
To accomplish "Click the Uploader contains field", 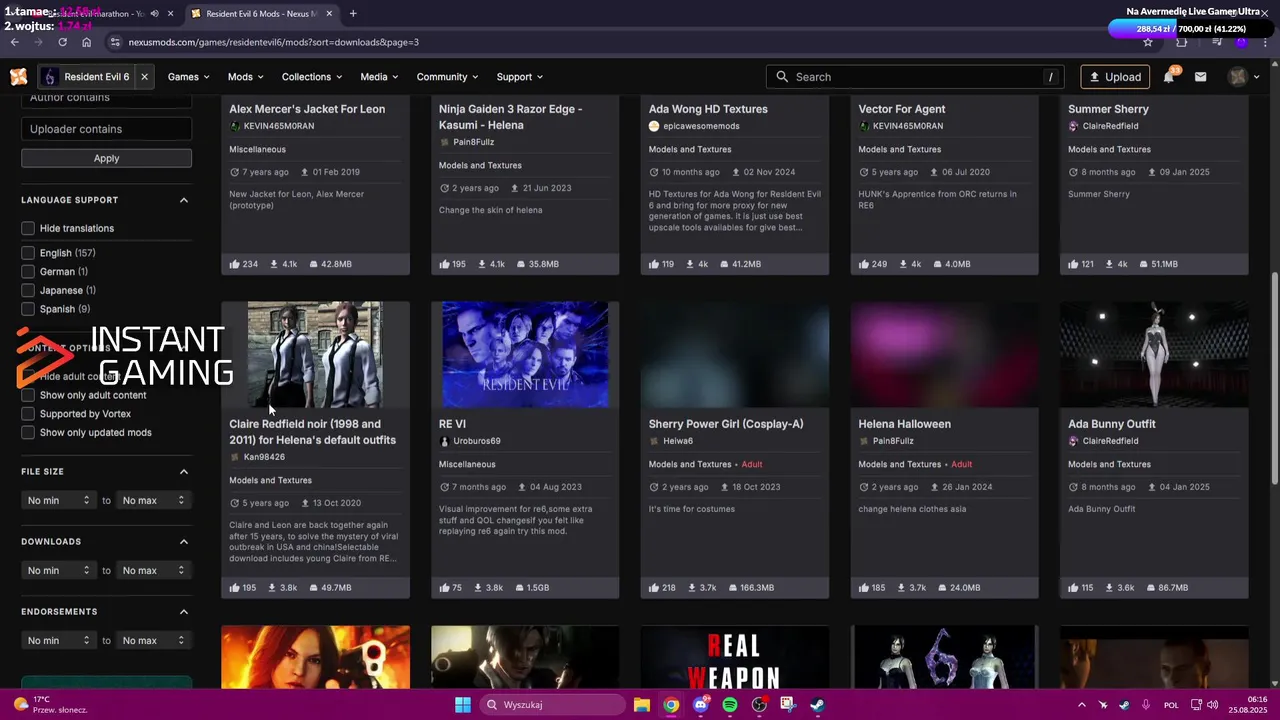I will click(x=106, y=129).
